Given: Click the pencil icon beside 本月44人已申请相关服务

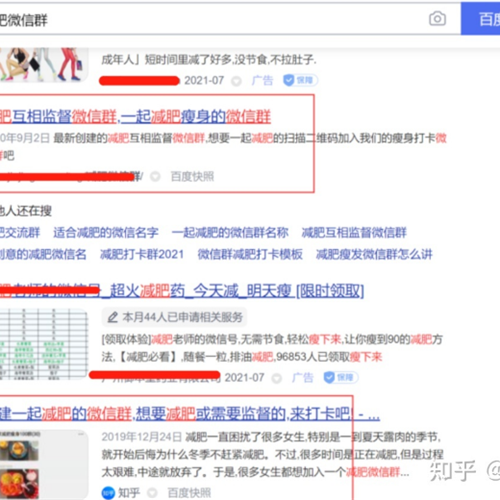Looking at the screenshot, I should click(113, 317).
